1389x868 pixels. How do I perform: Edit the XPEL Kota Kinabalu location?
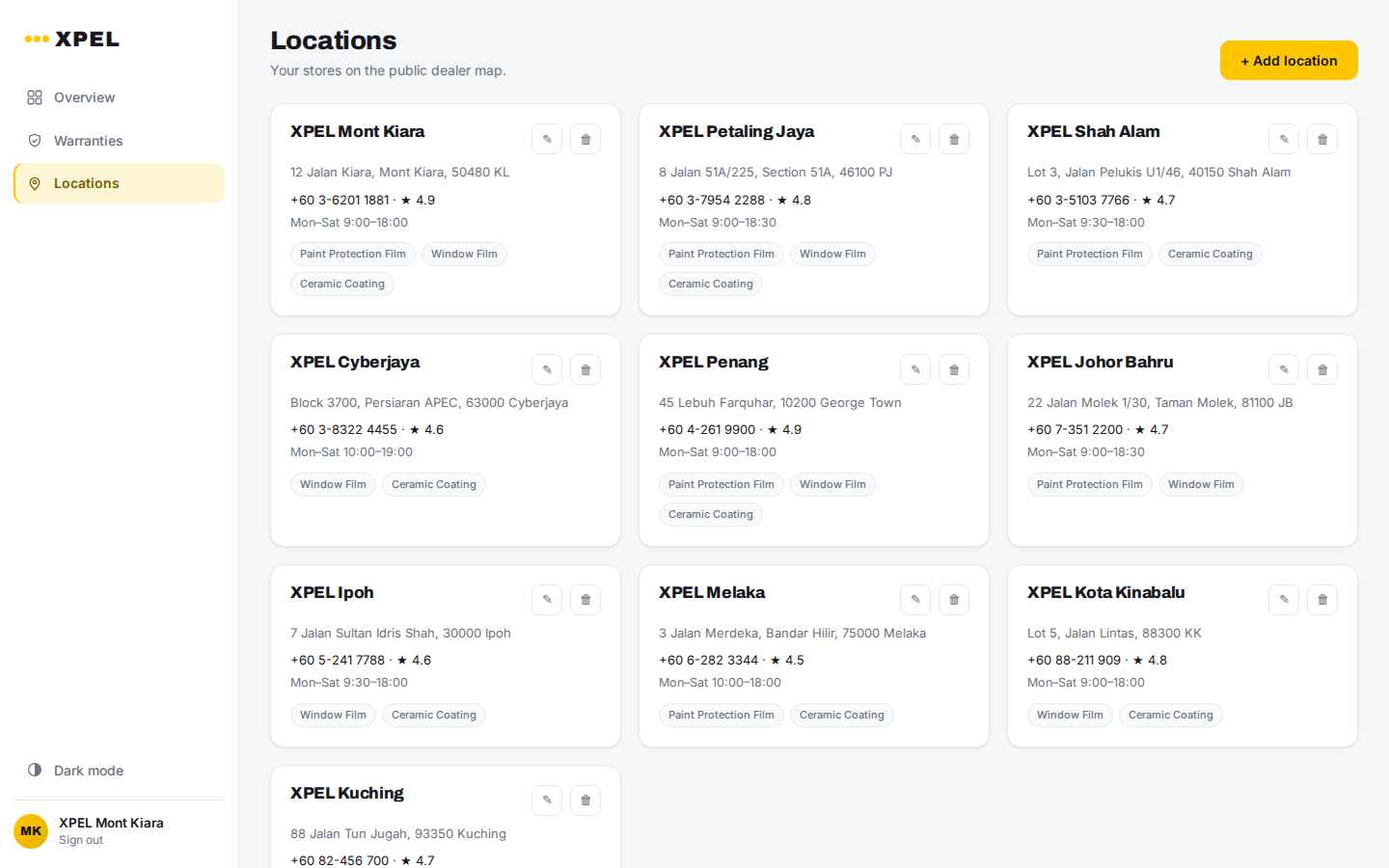1284,600
